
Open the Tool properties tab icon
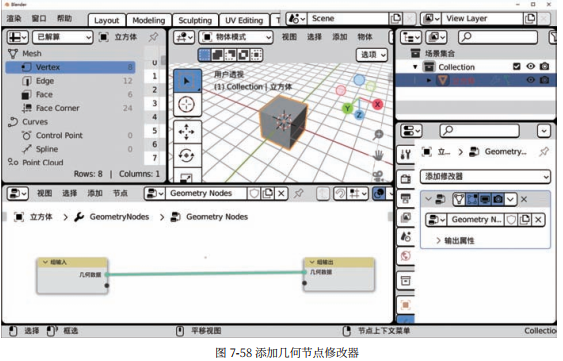point(406,155)
